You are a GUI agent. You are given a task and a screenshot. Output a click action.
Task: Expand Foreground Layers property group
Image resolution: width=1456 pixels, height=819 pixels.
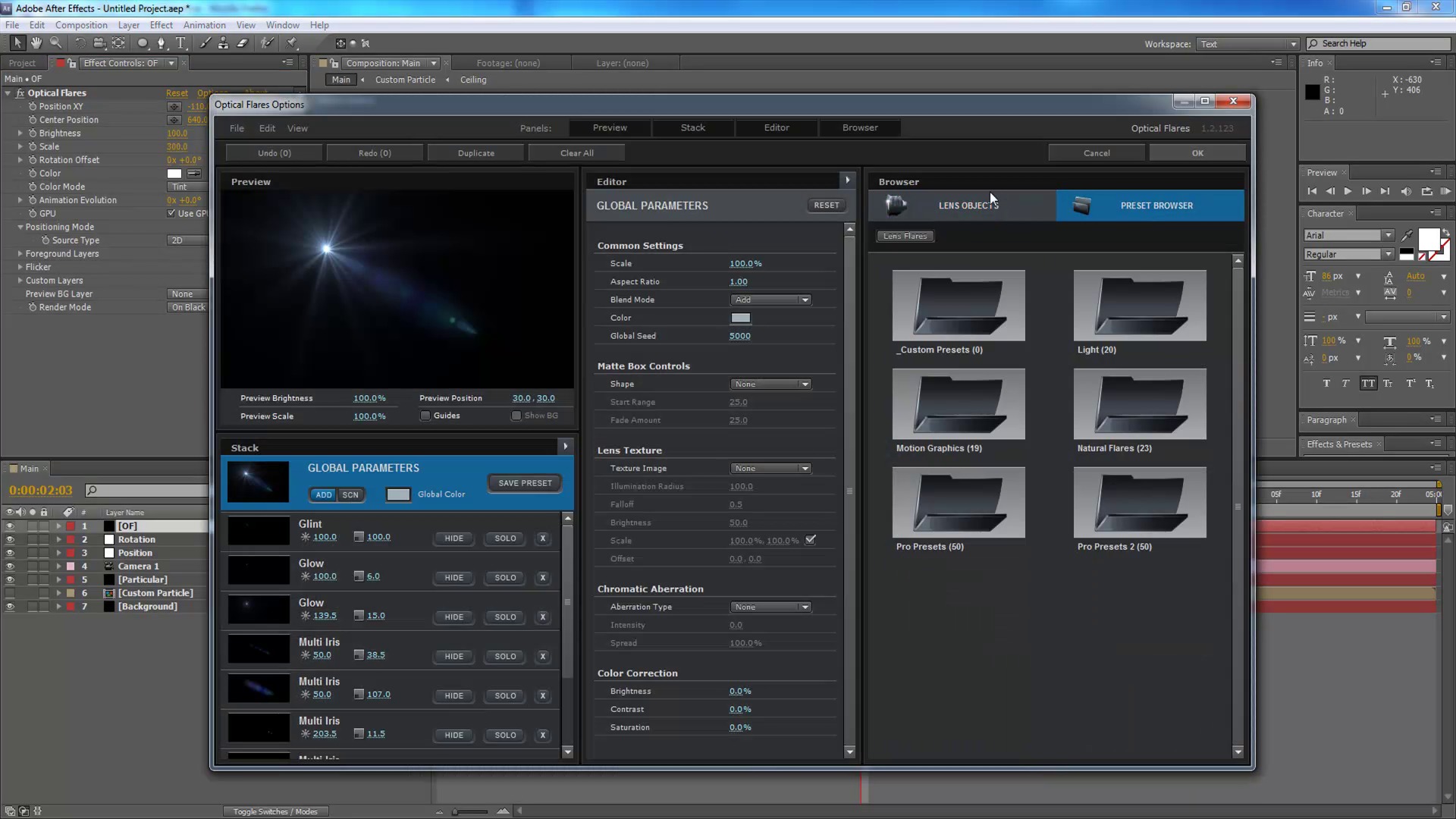click(20, 254)
